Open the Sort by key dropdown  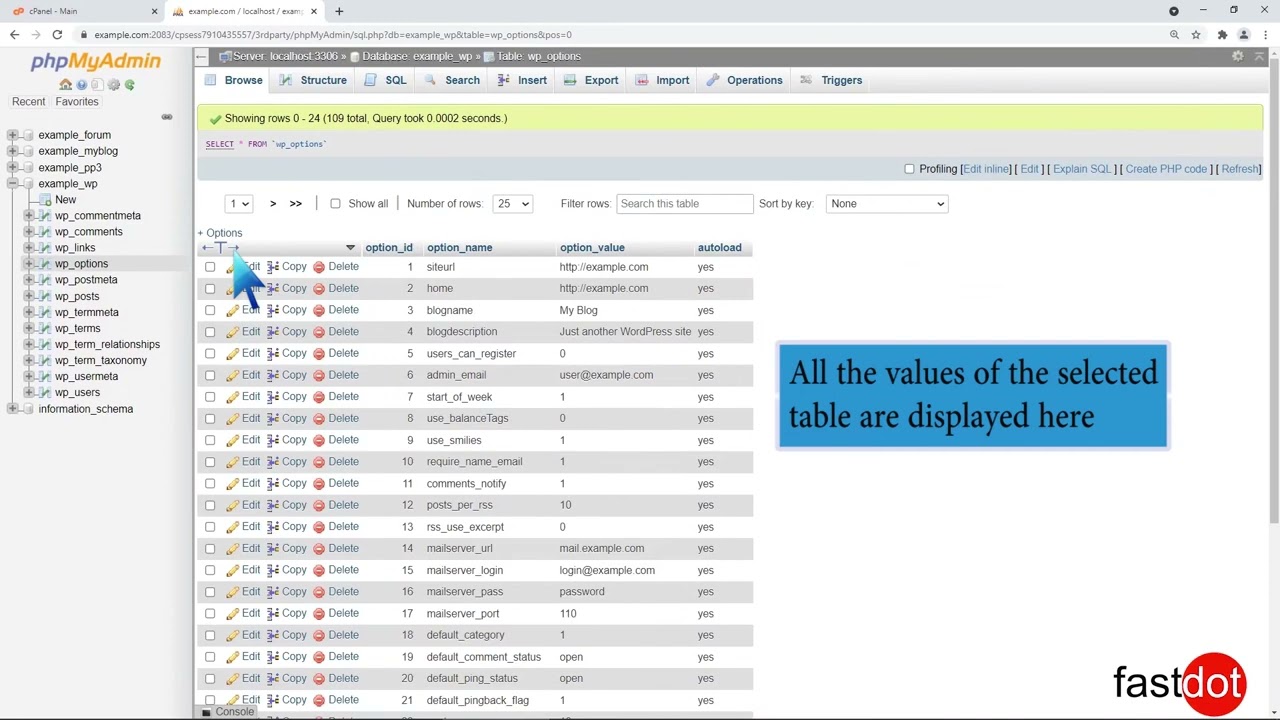[887, 204]
